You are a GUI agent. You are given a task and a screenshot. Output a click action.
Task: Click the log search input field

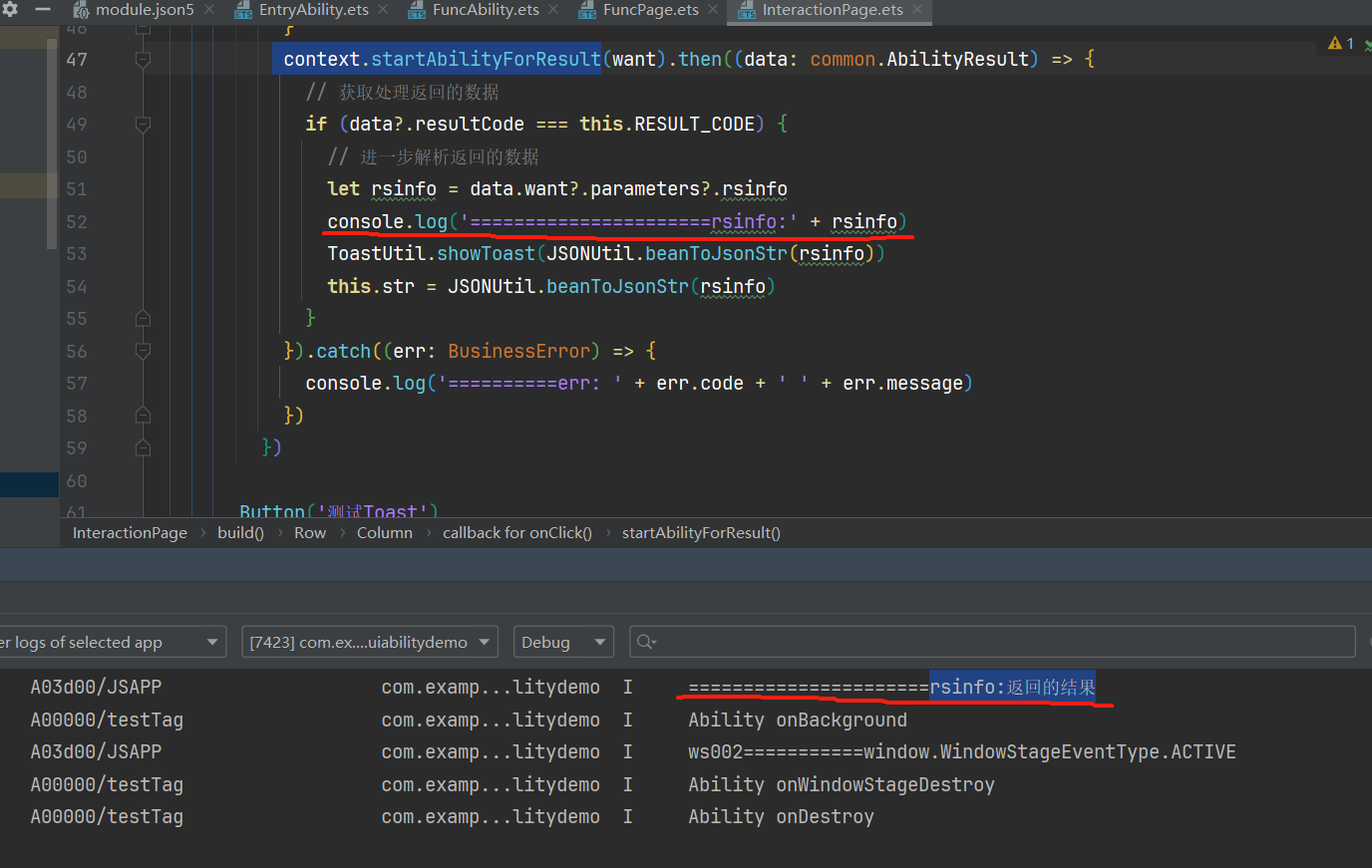click(x=992, y=642)
